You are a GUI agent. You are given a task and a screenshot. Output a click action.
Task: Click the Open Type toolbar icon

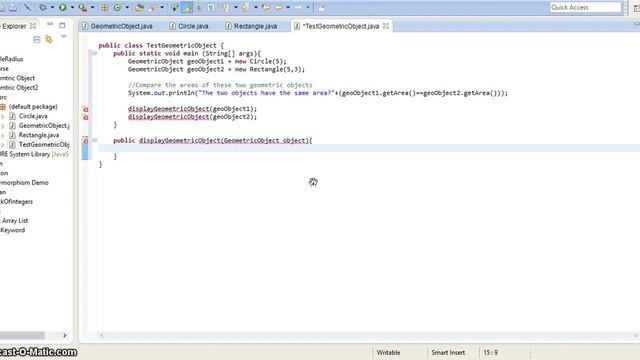pyautogui.click(x=139, y=7)
